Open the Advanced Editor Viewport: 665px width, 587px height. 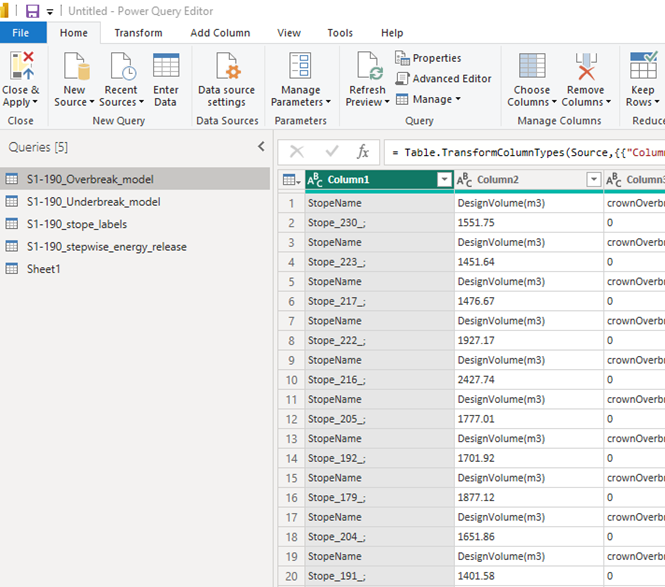click(x=444, y=78)
